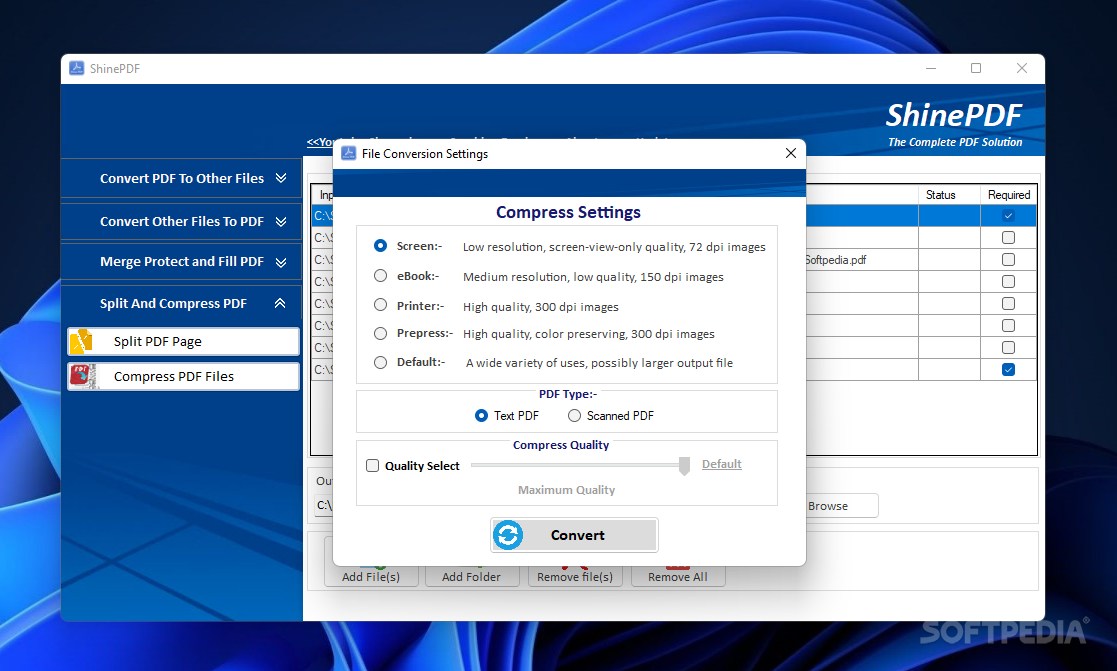Click the compress quality slider thumb
Image resolution: width=1117 pixels, height=671 pixels.
coord(684,466)
